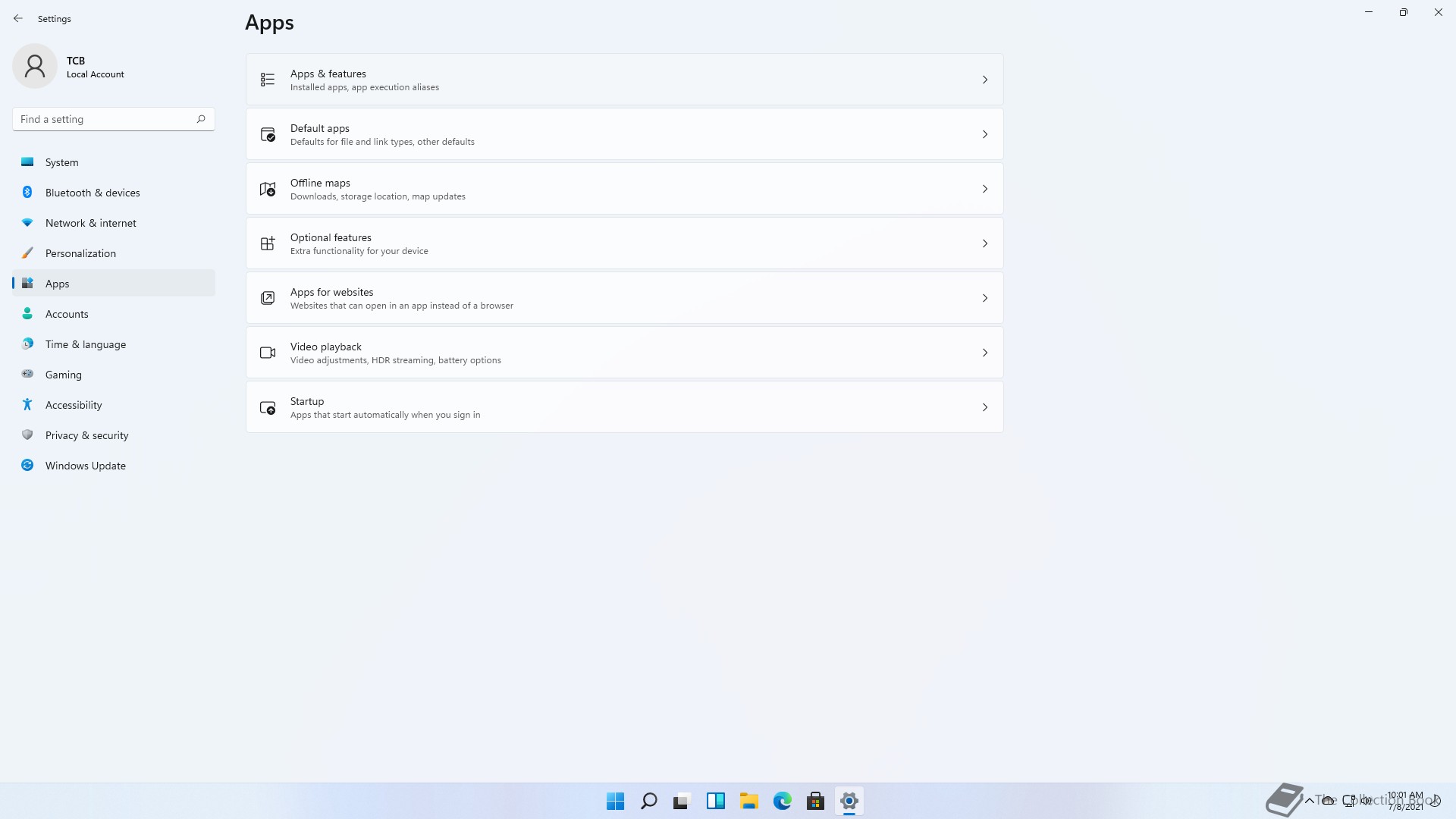Expand the Startup chevron
The image size is (1456, 819).
pyautogui.click(x=984, y=407)
